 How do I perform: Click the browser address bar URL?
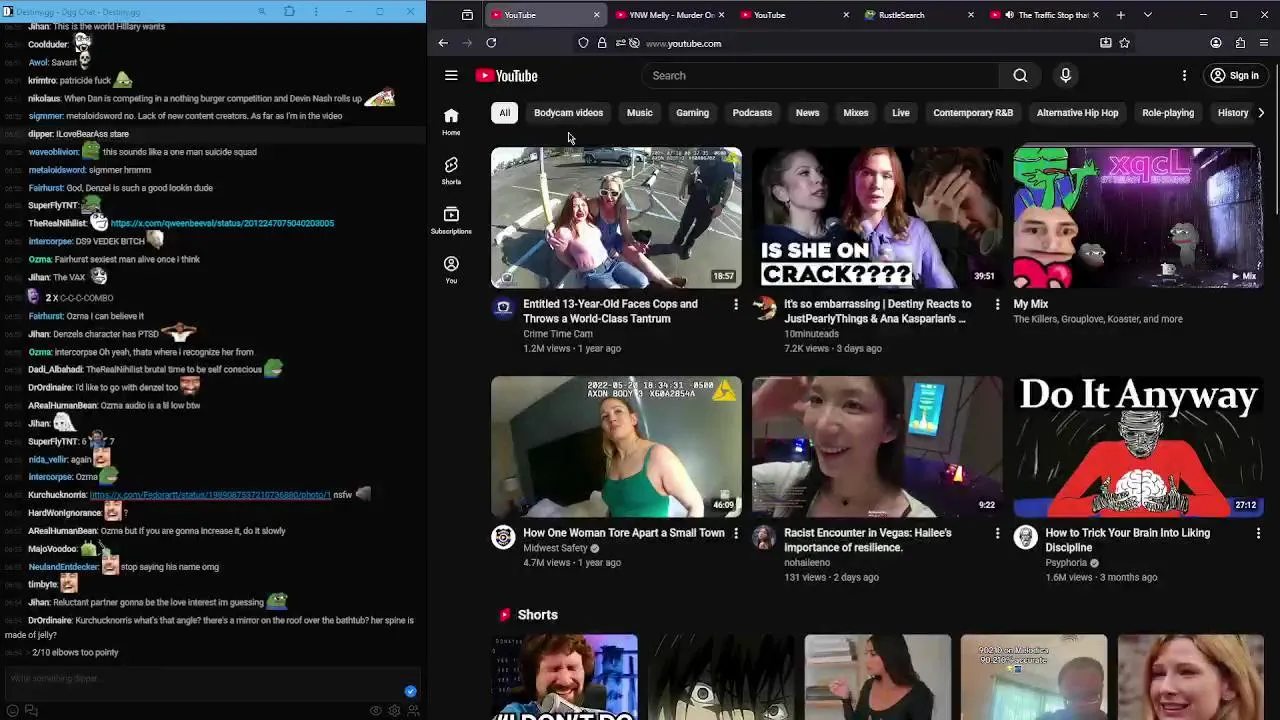click(x=683, y=43)
